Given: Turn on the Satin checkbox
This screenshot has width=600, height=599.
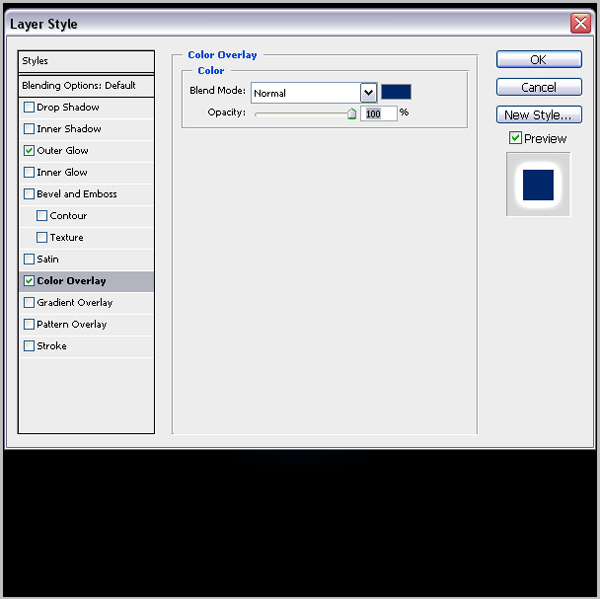Looking at the screenshot, I should pyautogui.click(x=29, y=259).
